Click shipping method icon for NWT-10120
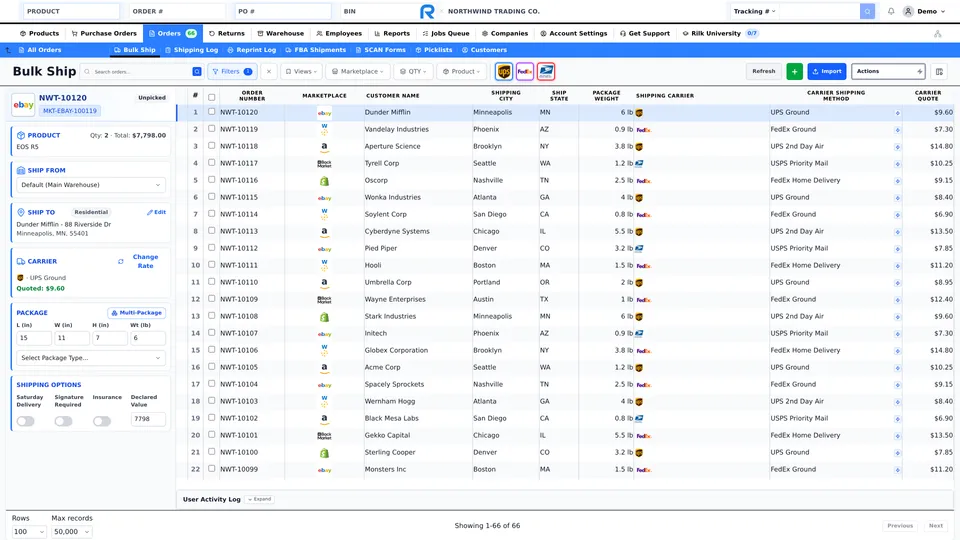Screen dimensions: 960x540 coord(897,113)
